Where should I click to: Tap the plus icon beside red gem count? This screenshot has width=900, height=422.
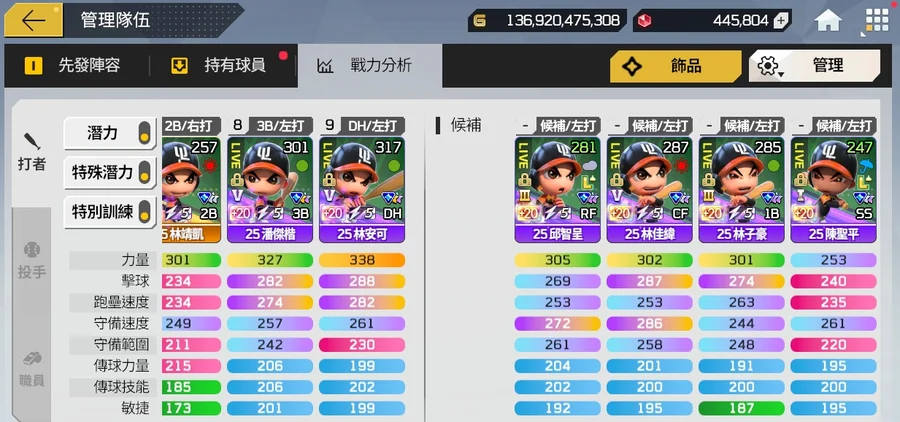click(x=781, y=21)
